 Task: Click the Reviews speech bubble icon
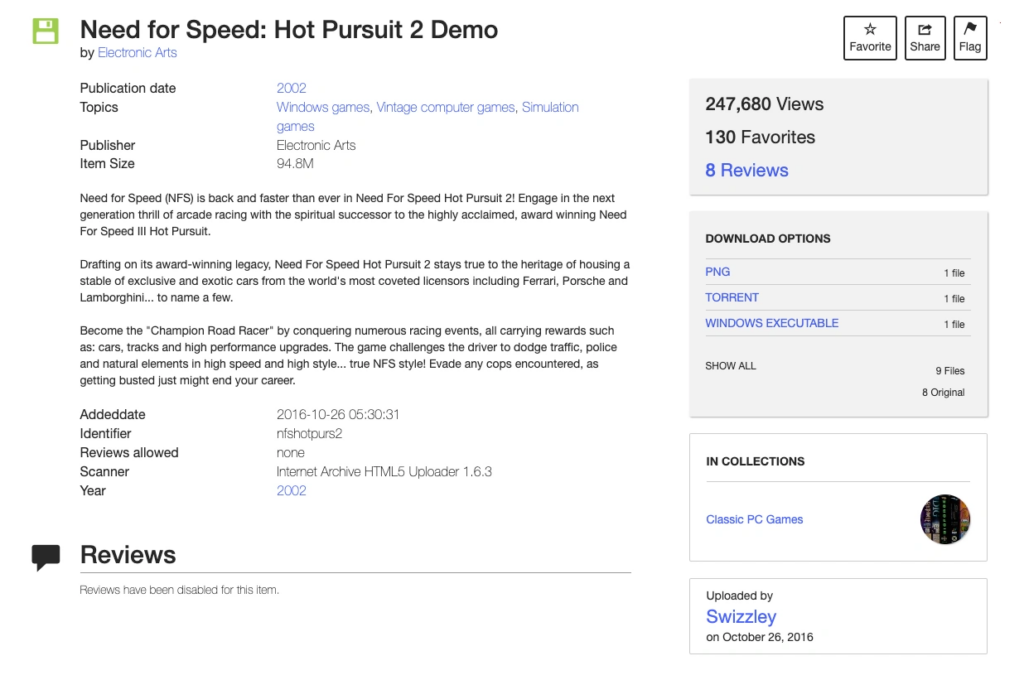click(x=46, y=557)
